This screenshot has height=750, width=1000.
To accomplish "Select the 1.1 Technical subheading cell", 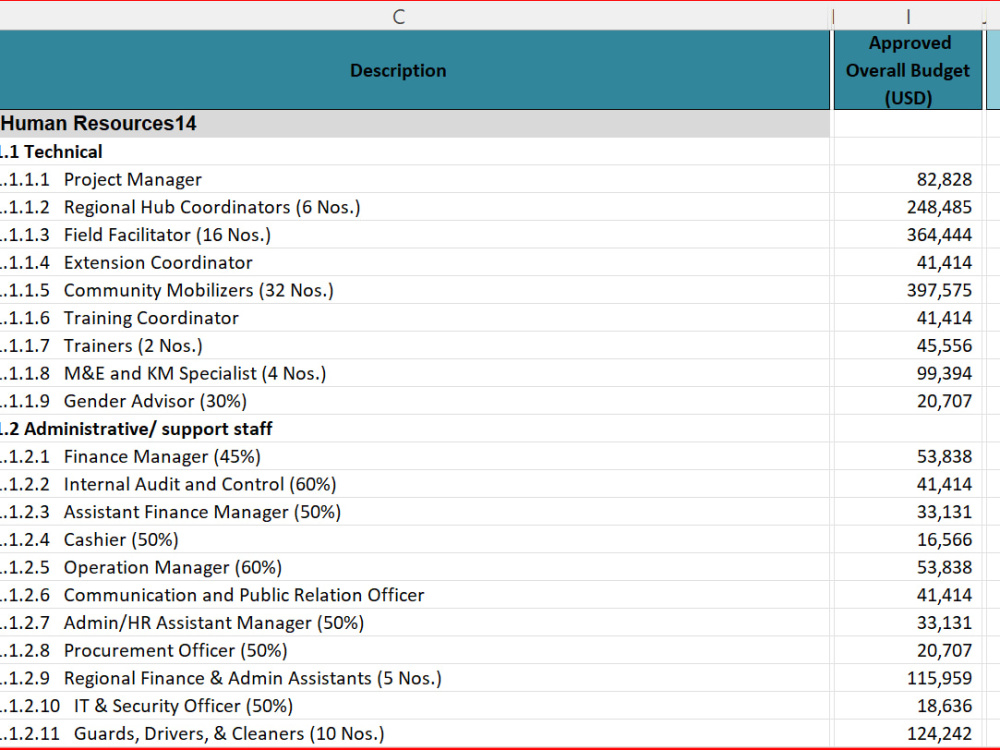I will 415,152.
